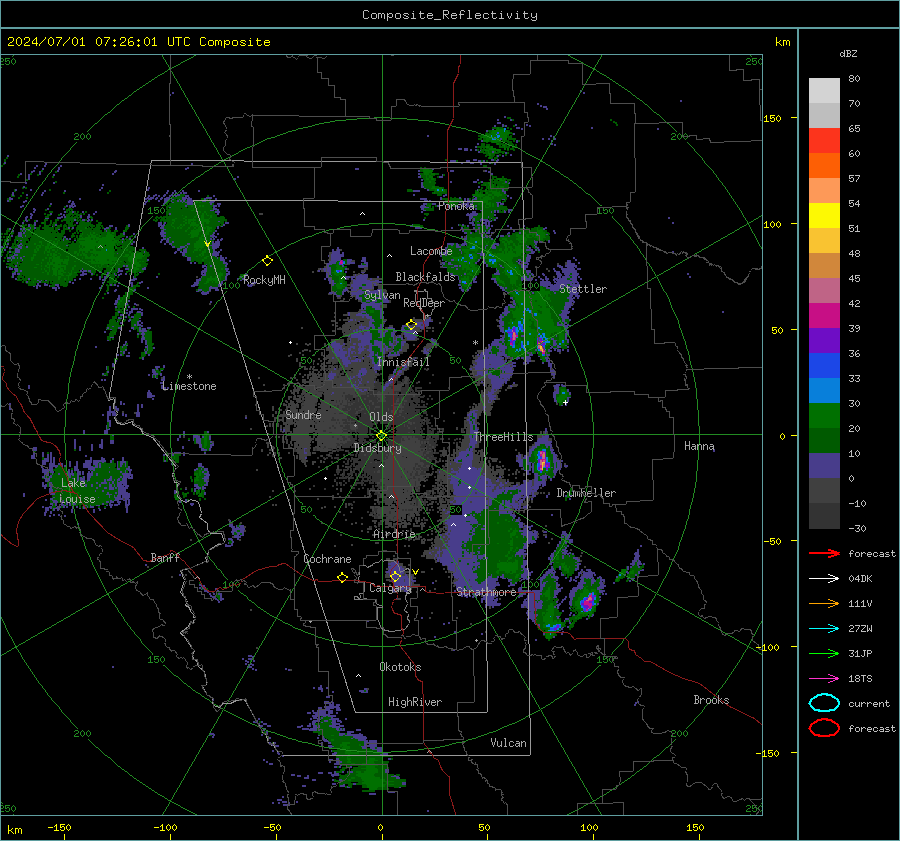This screenshot has width=900, height=841.
Task: Select the Limestone label
Action: [189, 386]
